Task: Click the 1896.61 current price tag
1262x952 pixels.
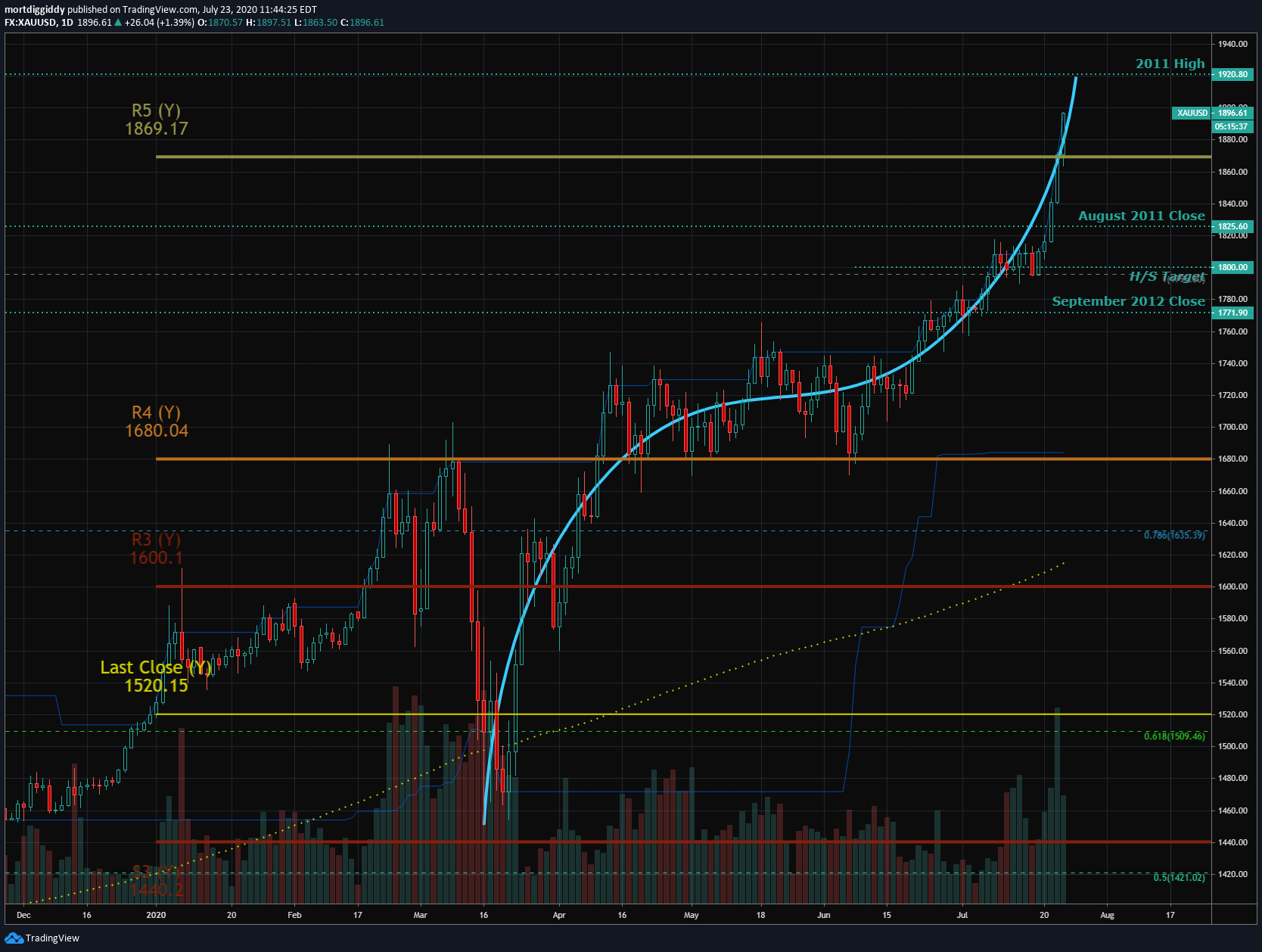Action: [x=1232, y=113]
